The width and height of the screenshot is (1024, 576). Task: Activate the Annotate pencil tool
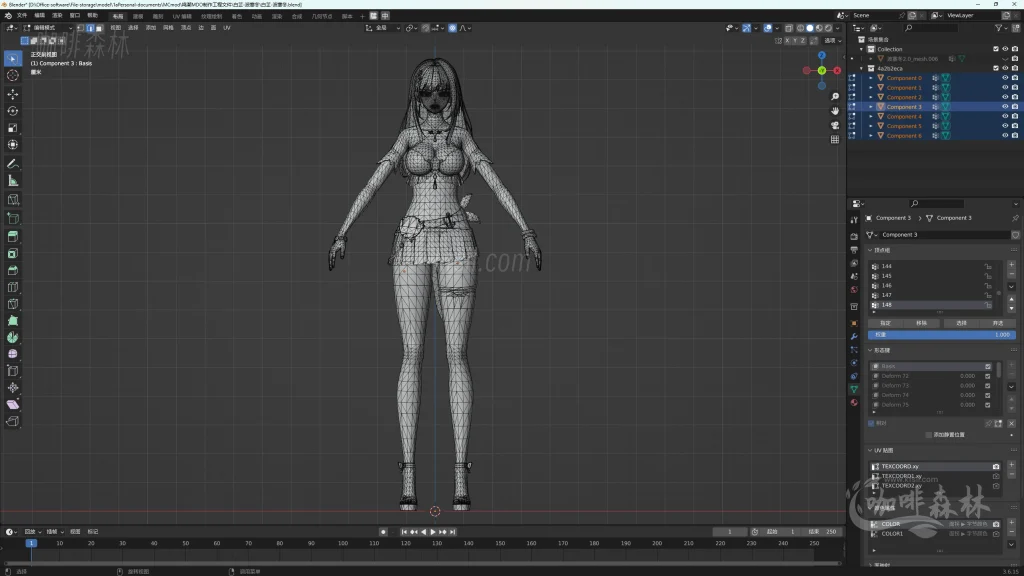(12, 164)
